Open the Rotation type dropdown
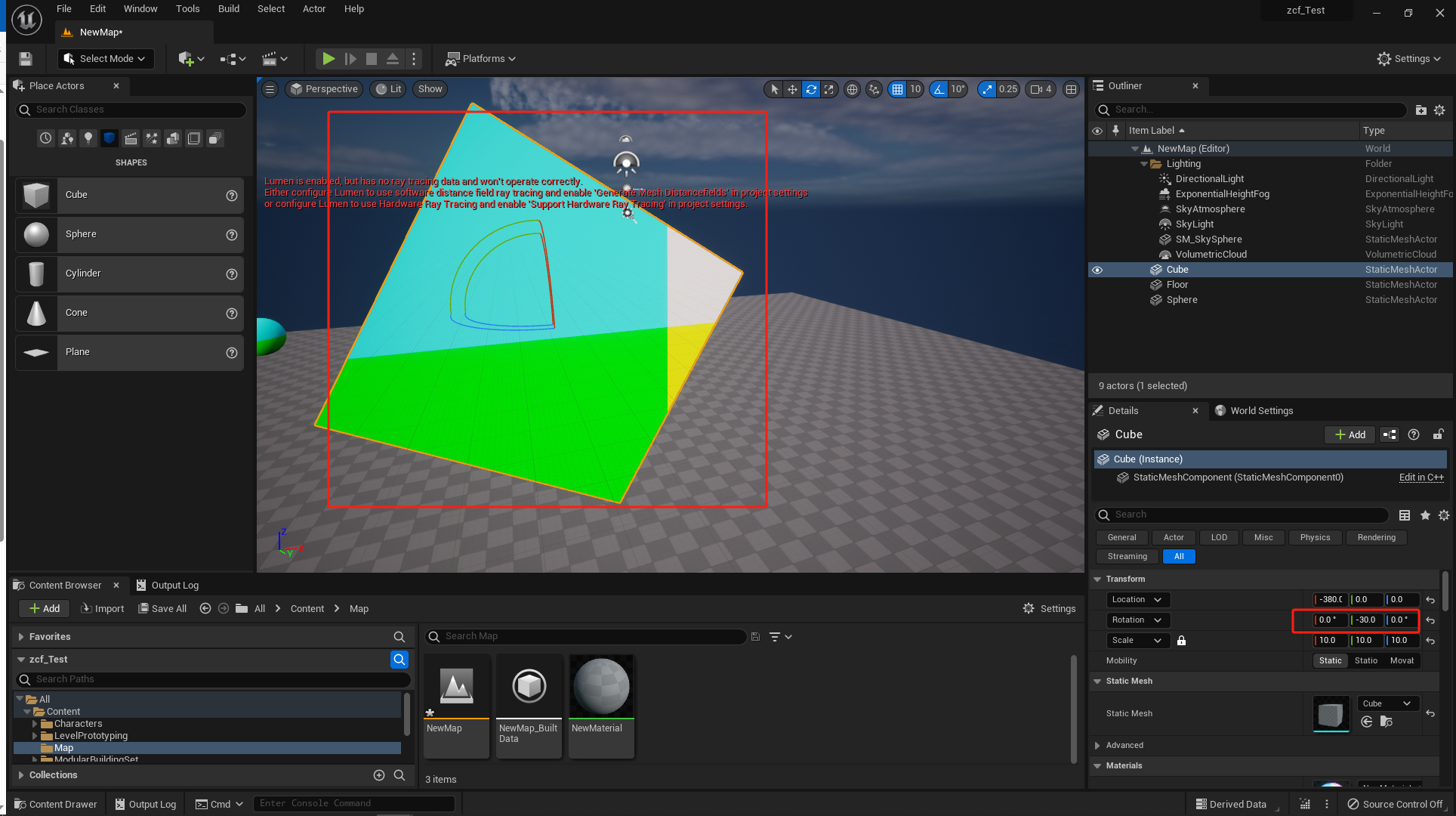The image size is (1456, 816). click(1137, 620)
